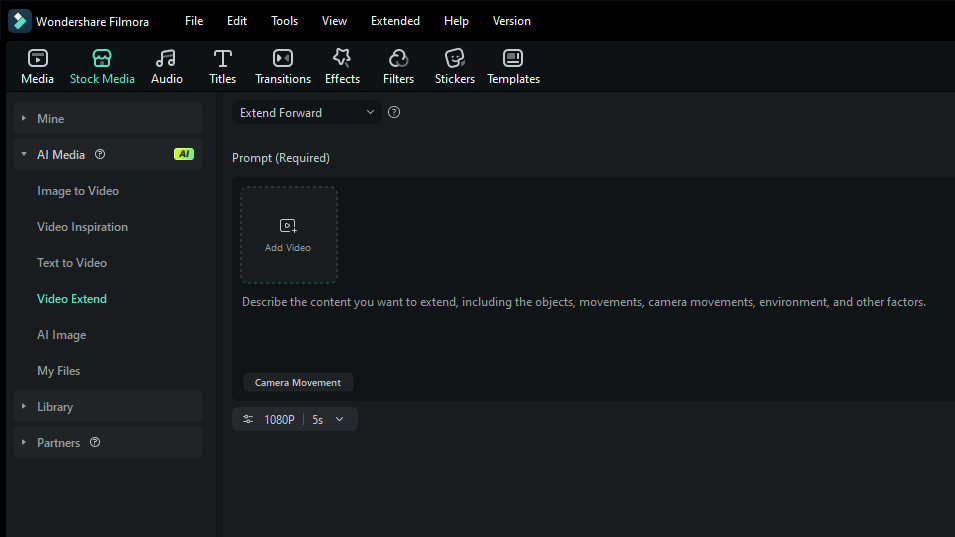This screenshot has height=537, width=955.
Task: Open the File menu
Action: (194, 21)
